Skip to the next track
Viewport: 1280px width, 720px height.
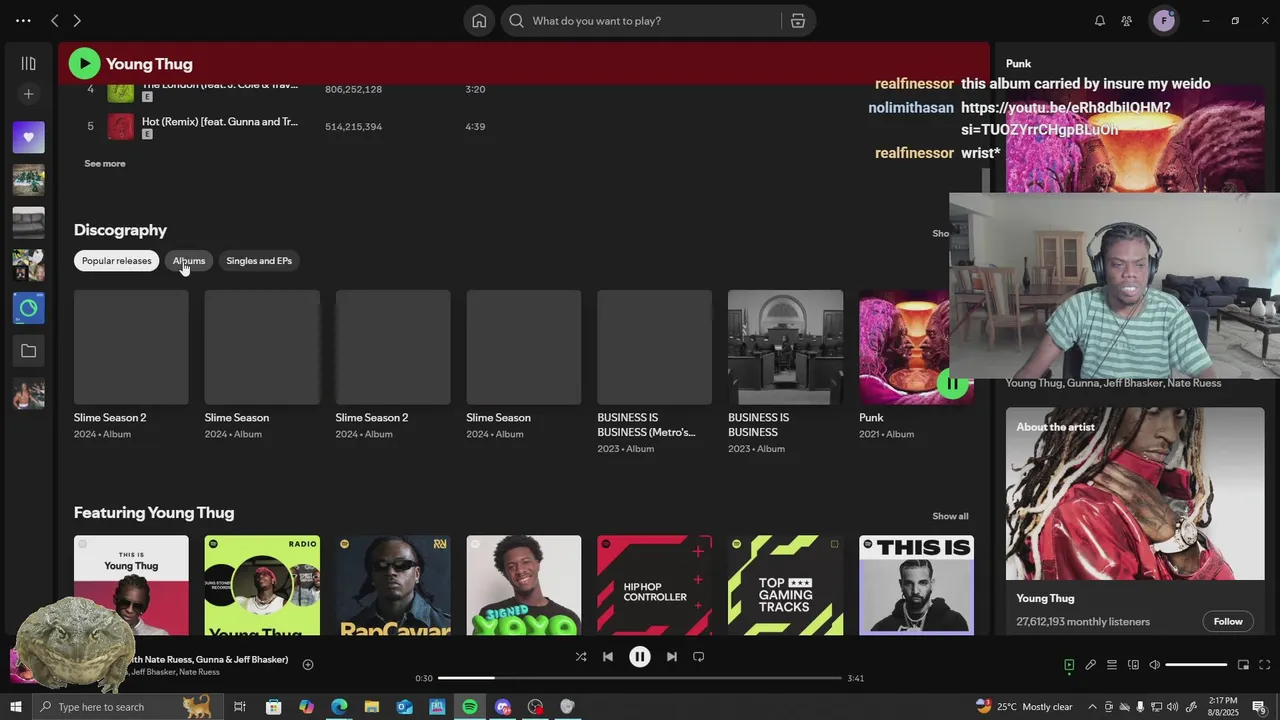pos(672,657)
